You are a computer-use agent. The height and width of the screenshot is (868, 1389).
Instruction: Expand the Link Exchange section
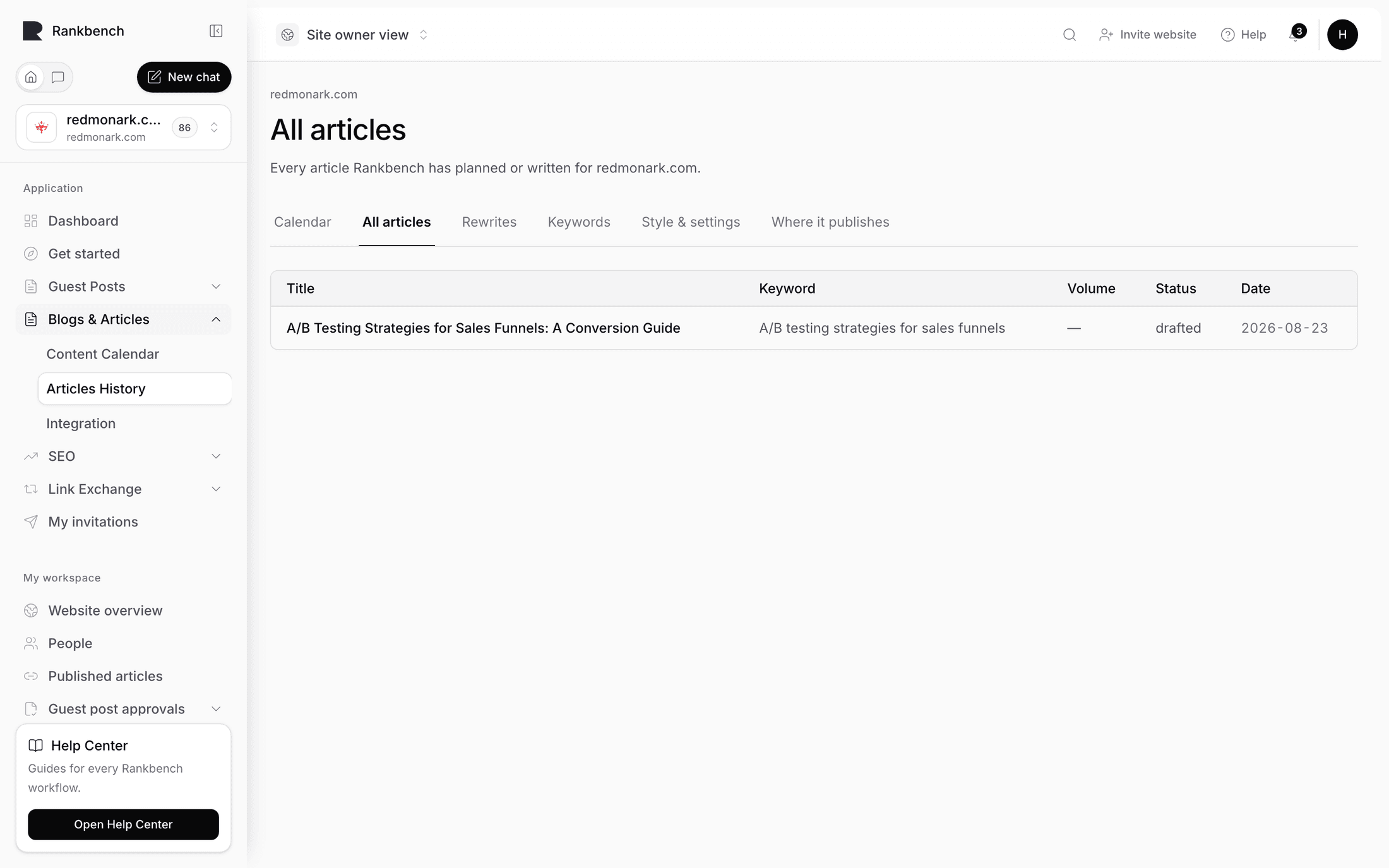(x=123, y=489)
